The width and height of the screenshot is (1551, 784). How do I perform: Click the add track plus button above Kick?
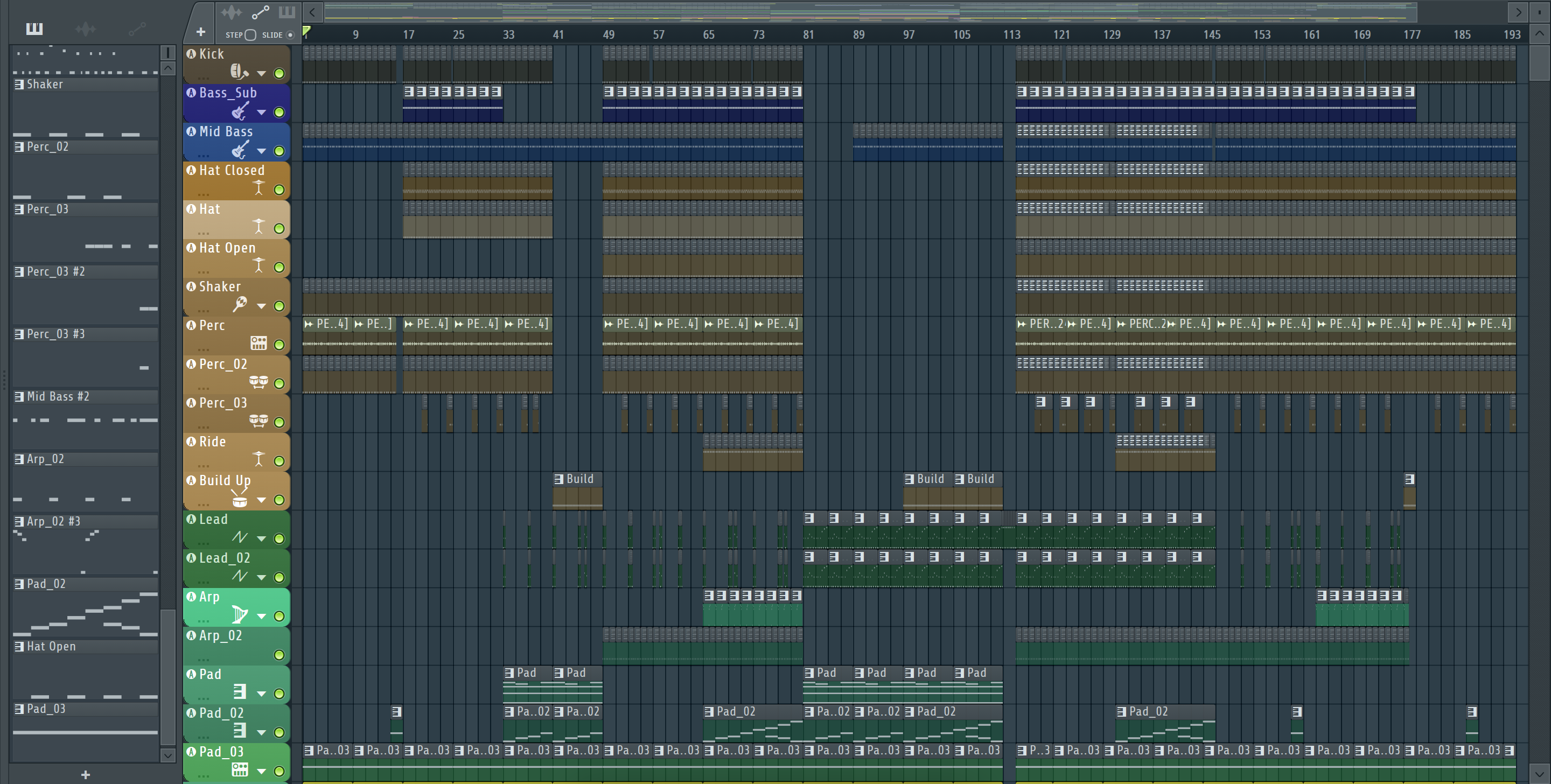click(x=200, y=32)
